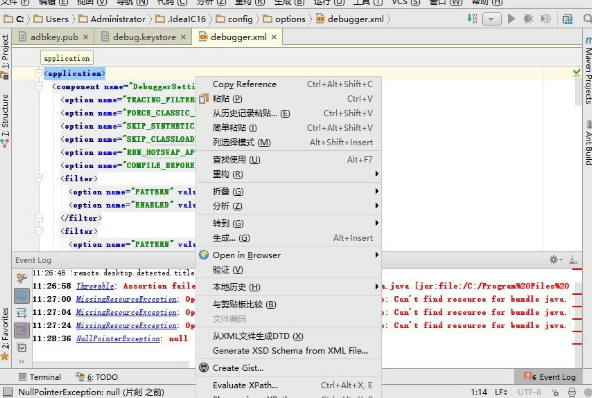The image size is (592, 398).
Task: Choose Create Gist... menu item
Action: (x=288, y=368)
